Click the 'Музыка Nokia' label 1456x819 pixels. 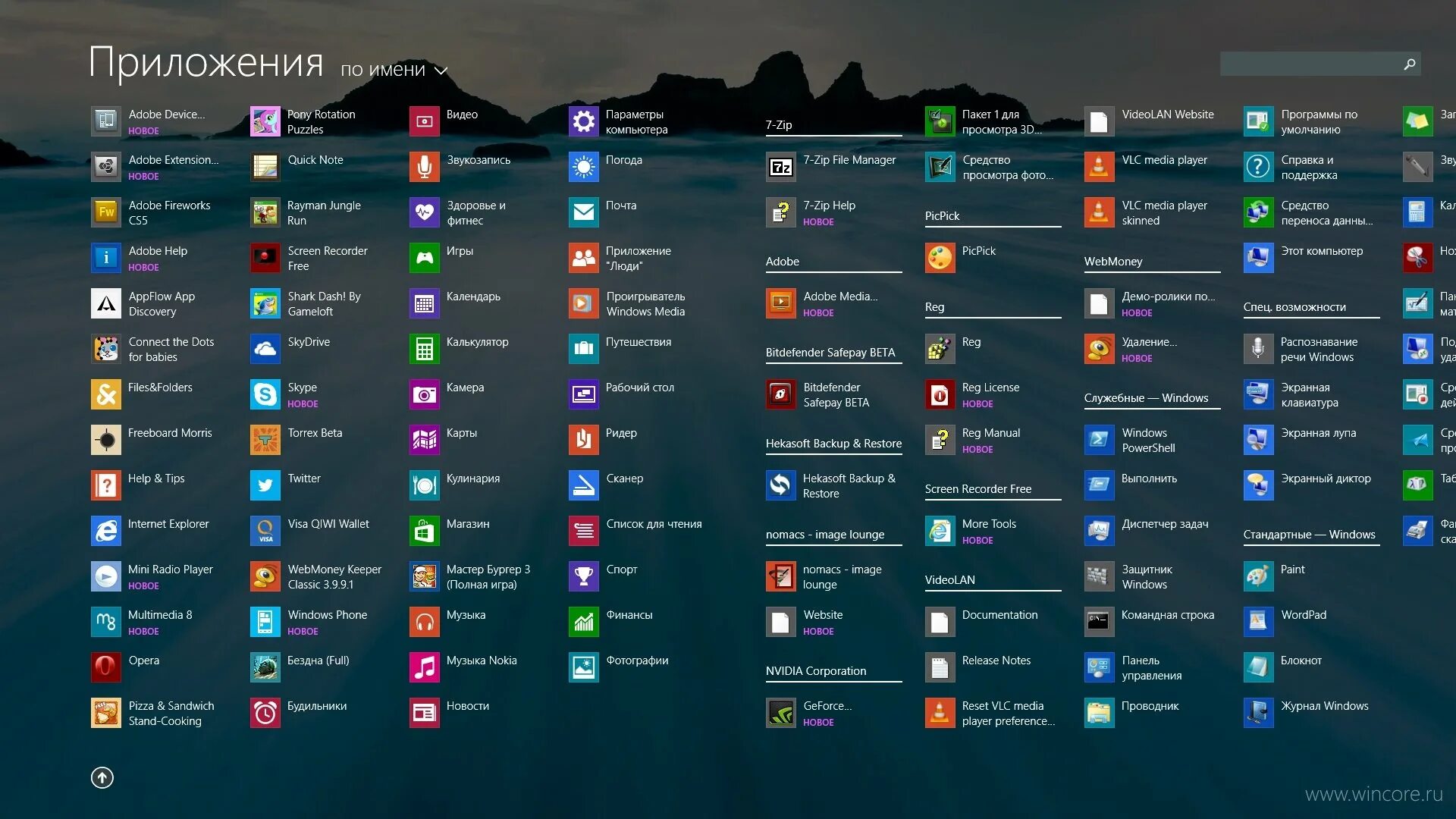click(x=482, y=661)
